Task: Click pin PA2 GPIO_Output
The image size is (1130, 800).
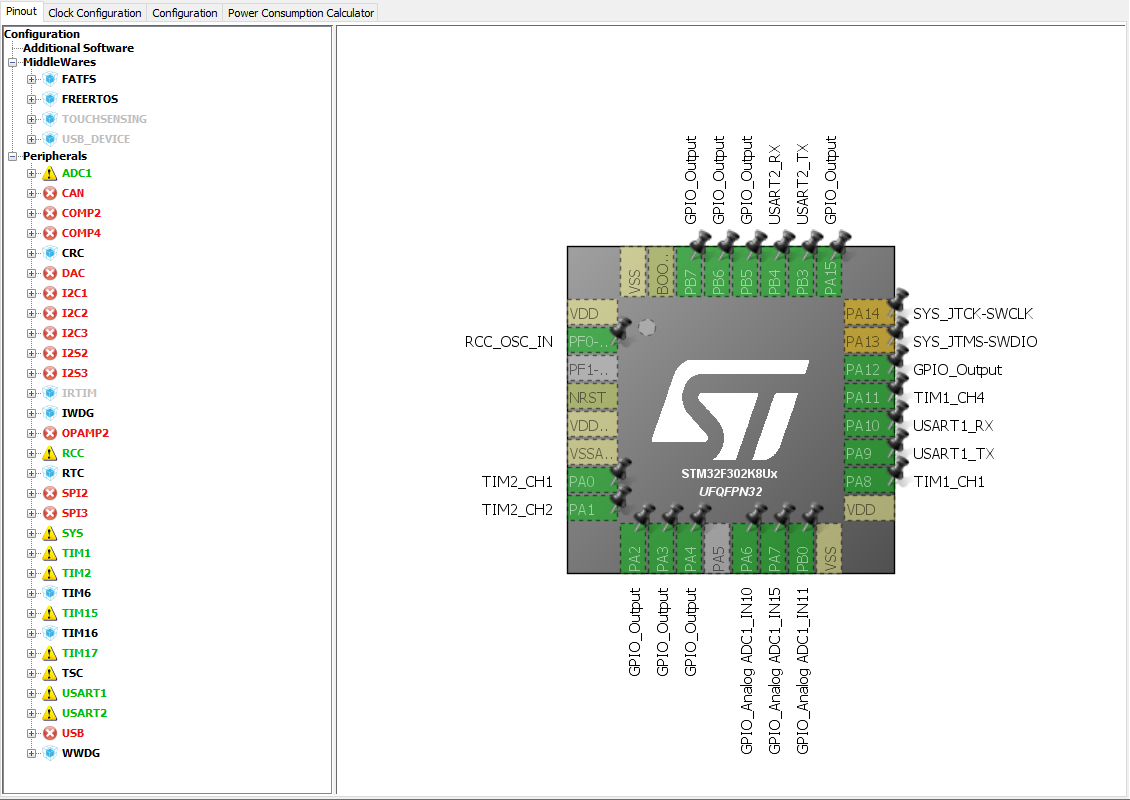Action: [634, 548]
